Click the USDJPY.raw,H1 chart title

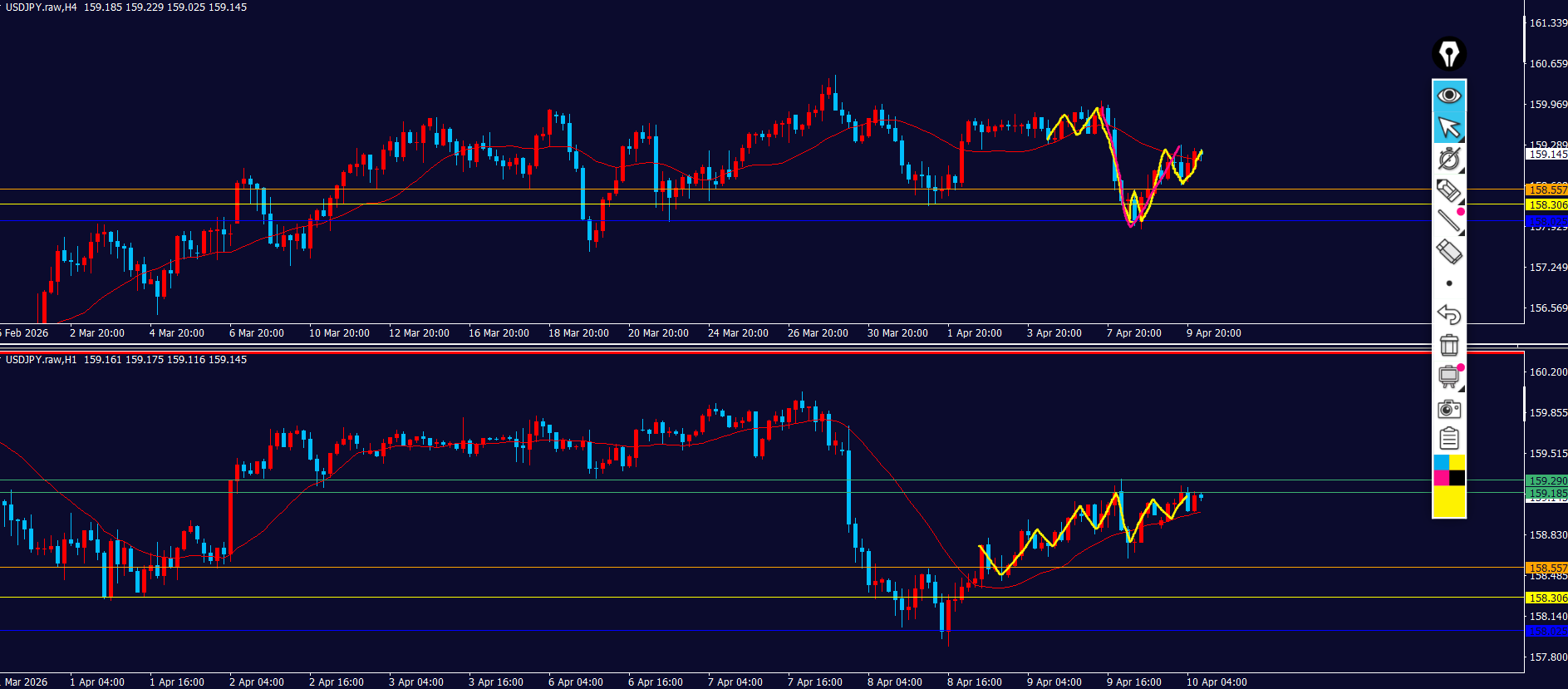pyautogui.click(x=41, y=360)
